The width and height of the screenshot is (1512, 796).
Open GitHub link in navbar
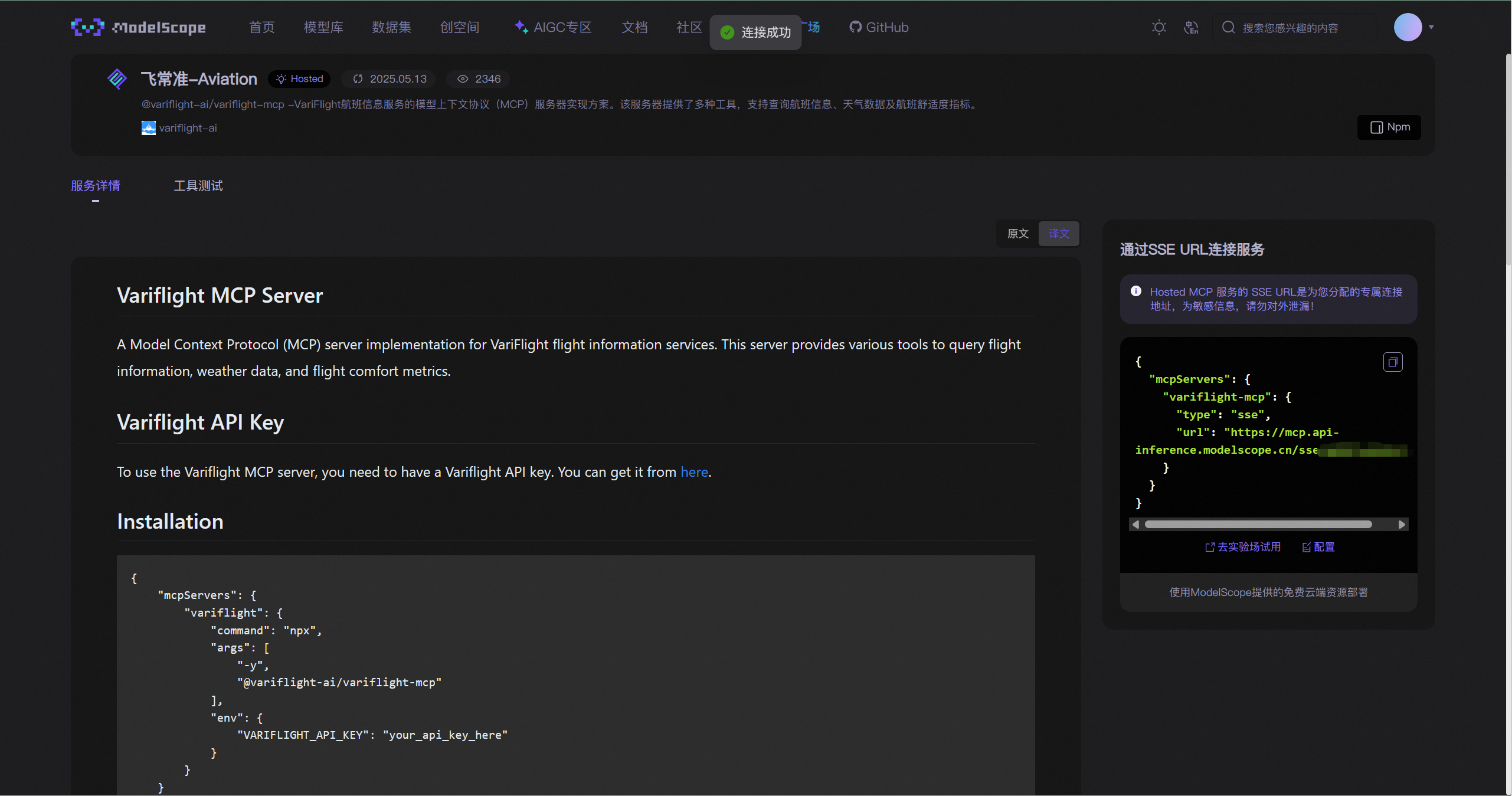point(879,27)
